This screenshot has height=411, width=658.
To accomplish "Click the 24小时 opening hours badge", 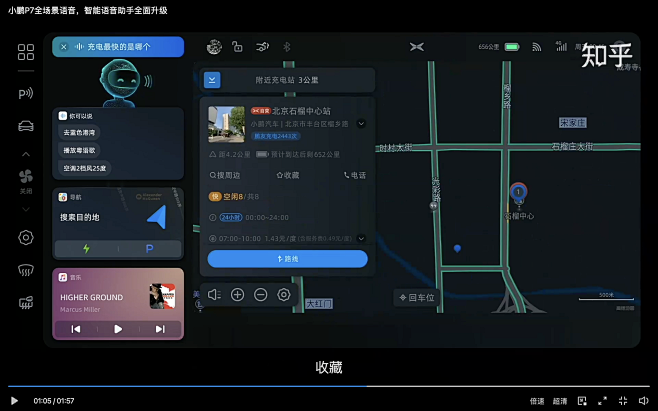I will click(230, 217).
